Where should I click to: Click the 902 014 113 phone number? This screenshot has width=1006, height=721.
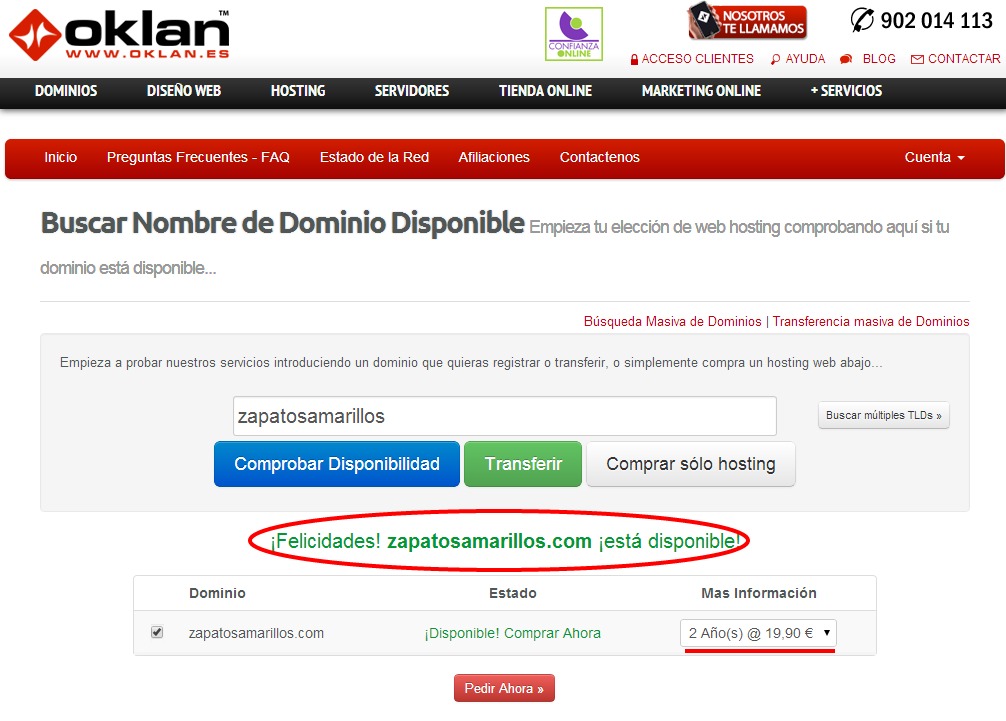[x=936, y=21]
